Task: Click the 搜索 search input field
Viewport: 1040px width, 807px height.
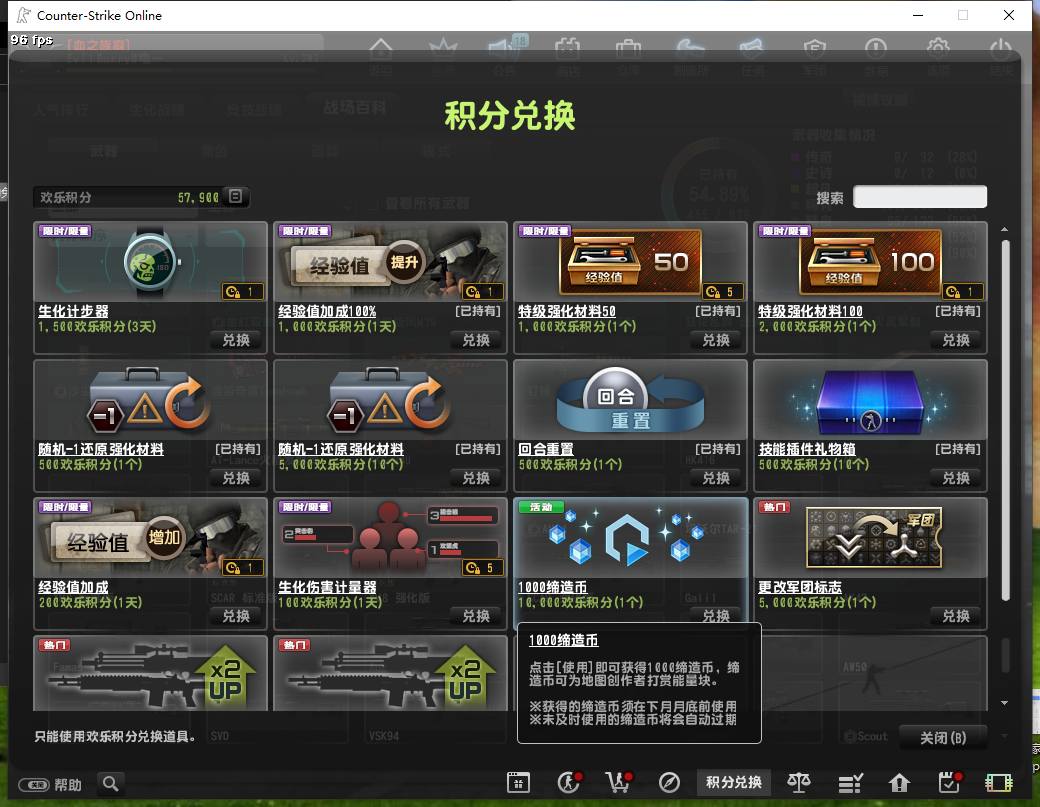Action: coord(920,197)
